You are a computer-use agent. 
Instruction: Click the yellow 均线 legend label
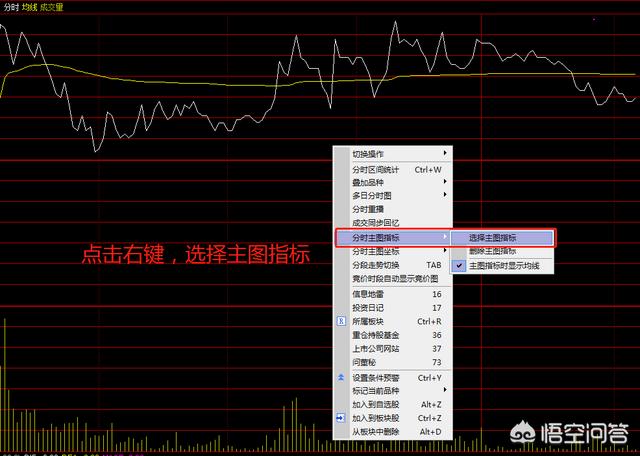30,7
